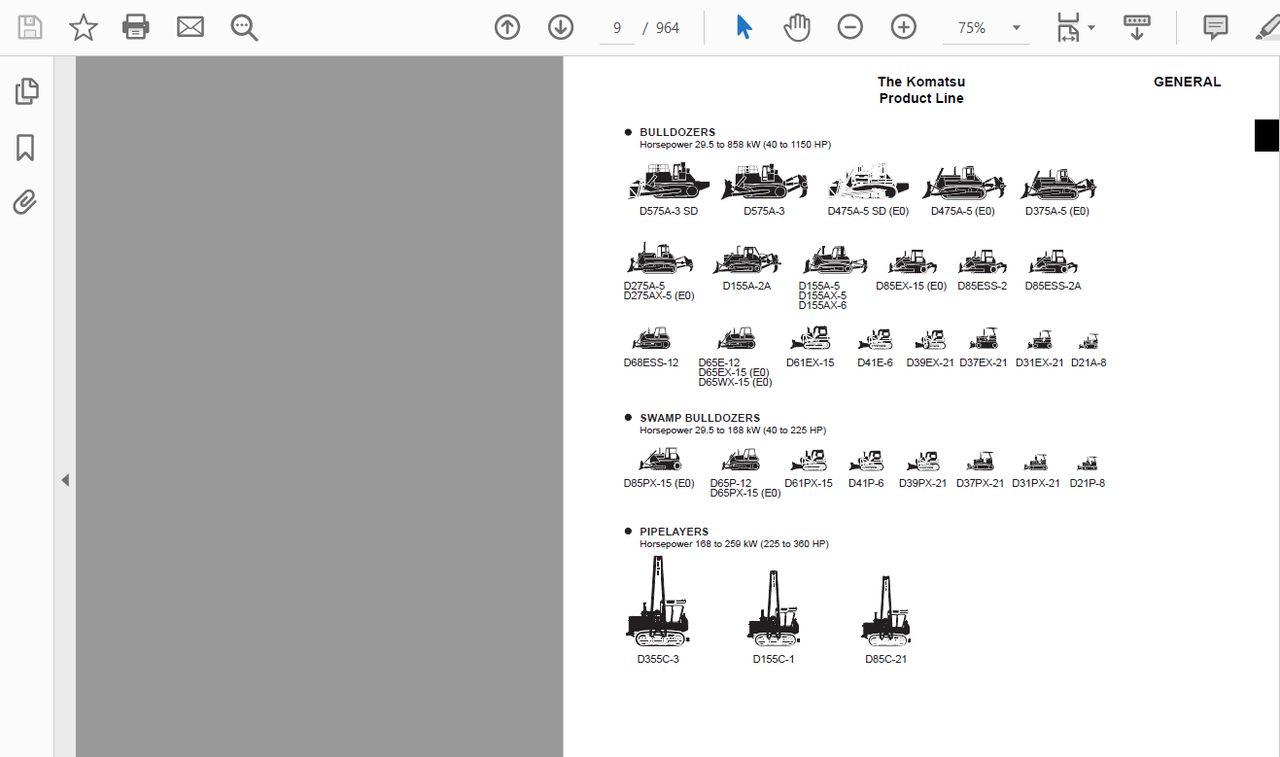Click the SWAMP BULLDOZERS heading
This screenshot has height=757, width=1280.
point(700,418)
